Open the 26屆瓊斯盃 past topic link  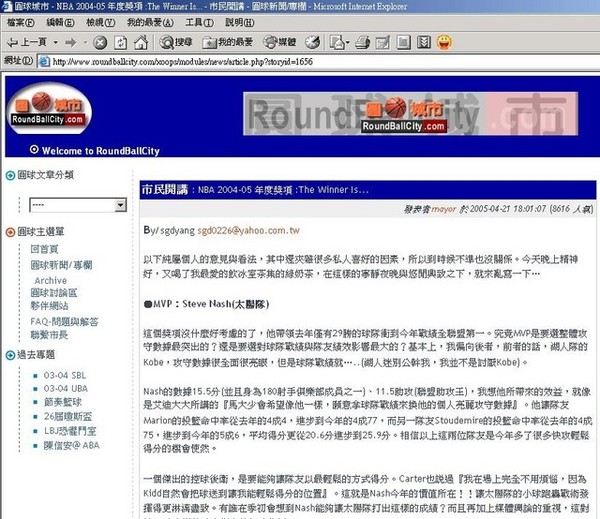tap(68, 416)
